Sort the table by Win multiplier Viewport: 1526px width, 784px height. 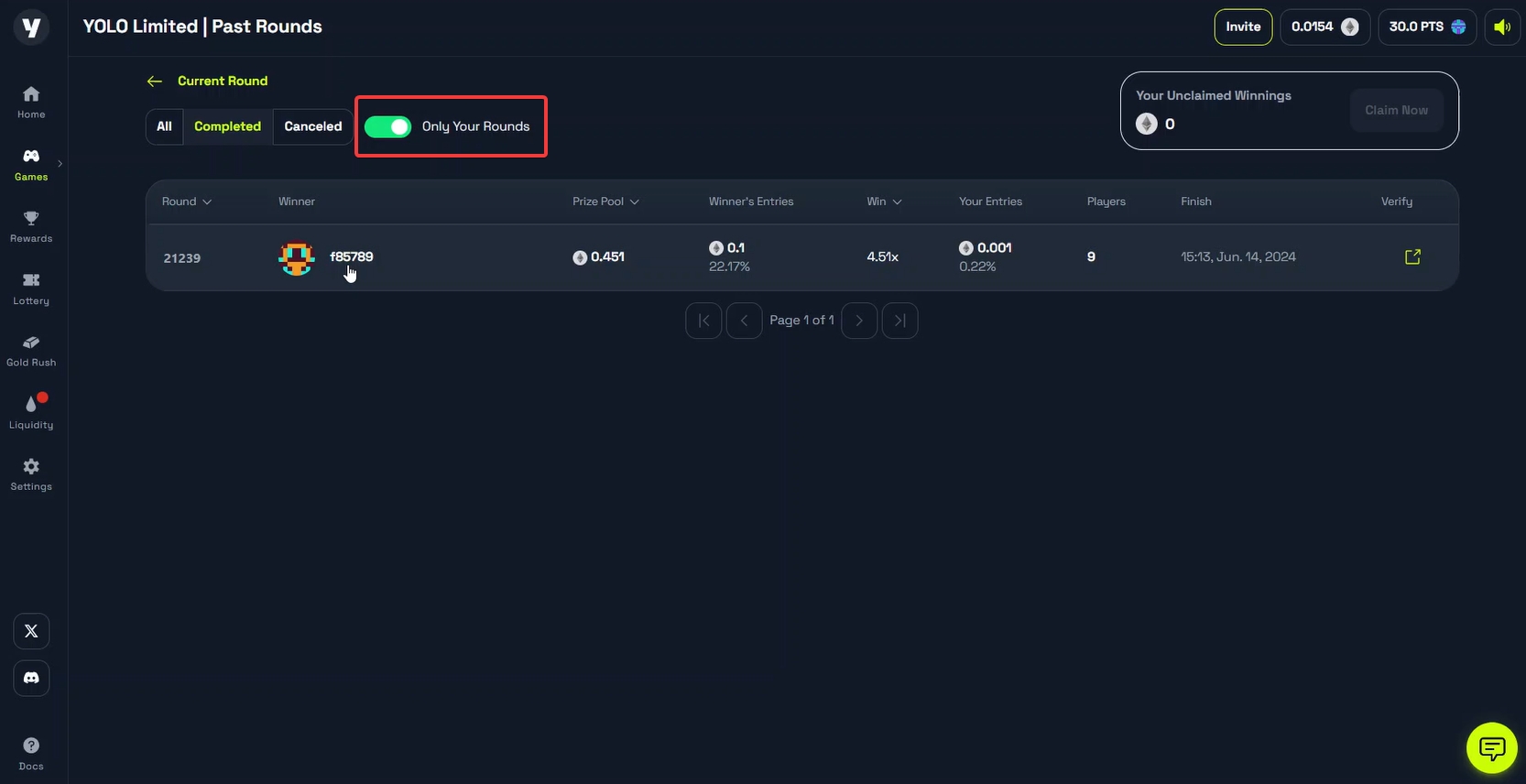coord(884,201)
